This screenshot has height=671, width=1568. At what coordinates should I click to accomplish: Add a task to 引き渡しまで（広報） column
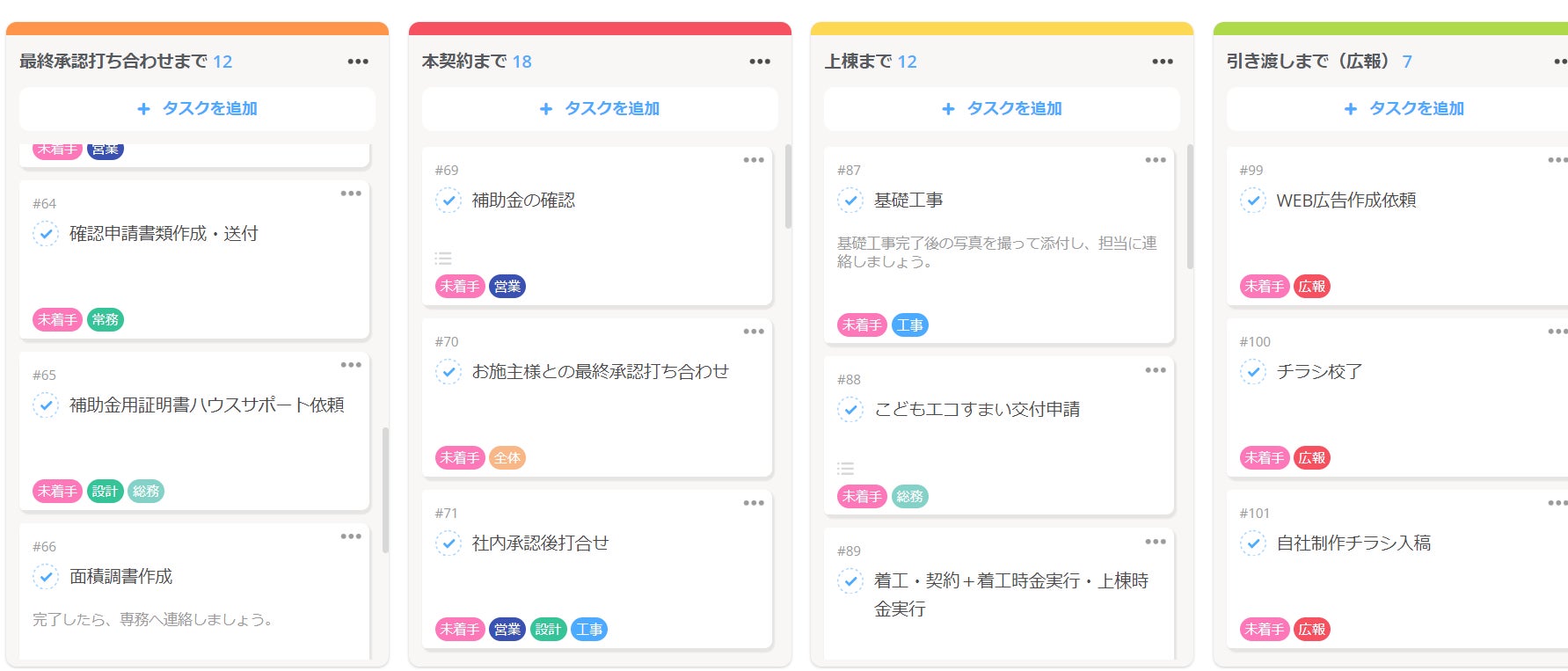tap(1404, 109)
